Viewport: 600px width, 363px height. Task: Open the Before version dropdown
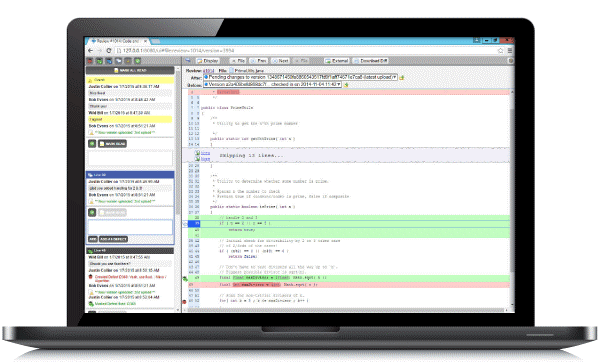coord(272,84)
